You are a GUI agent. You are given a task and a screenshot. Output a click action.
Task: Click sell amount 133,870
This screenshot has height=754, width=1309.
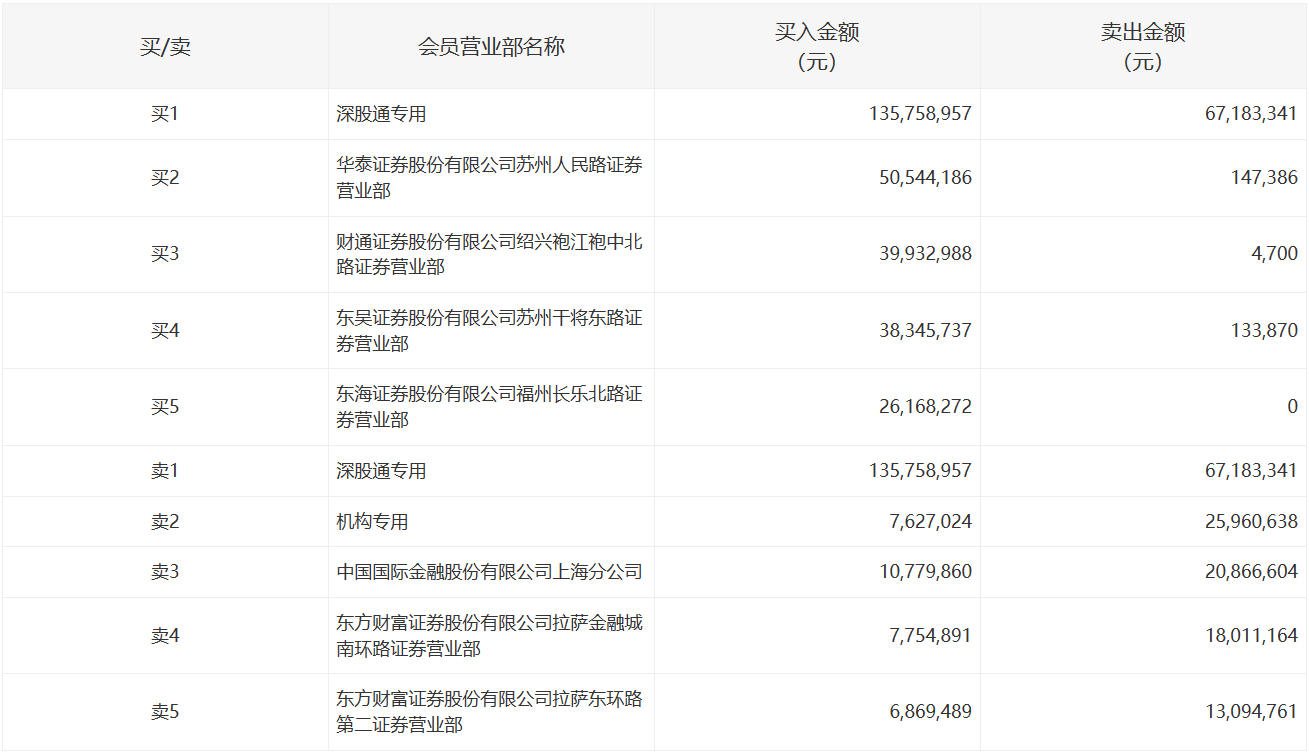[1265, 330]
